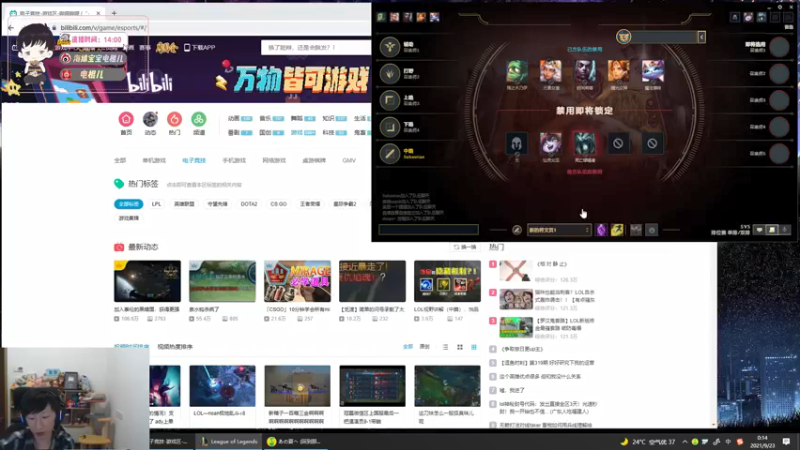Select the 中路 mid lane icon in LoL

pos(390,153)
